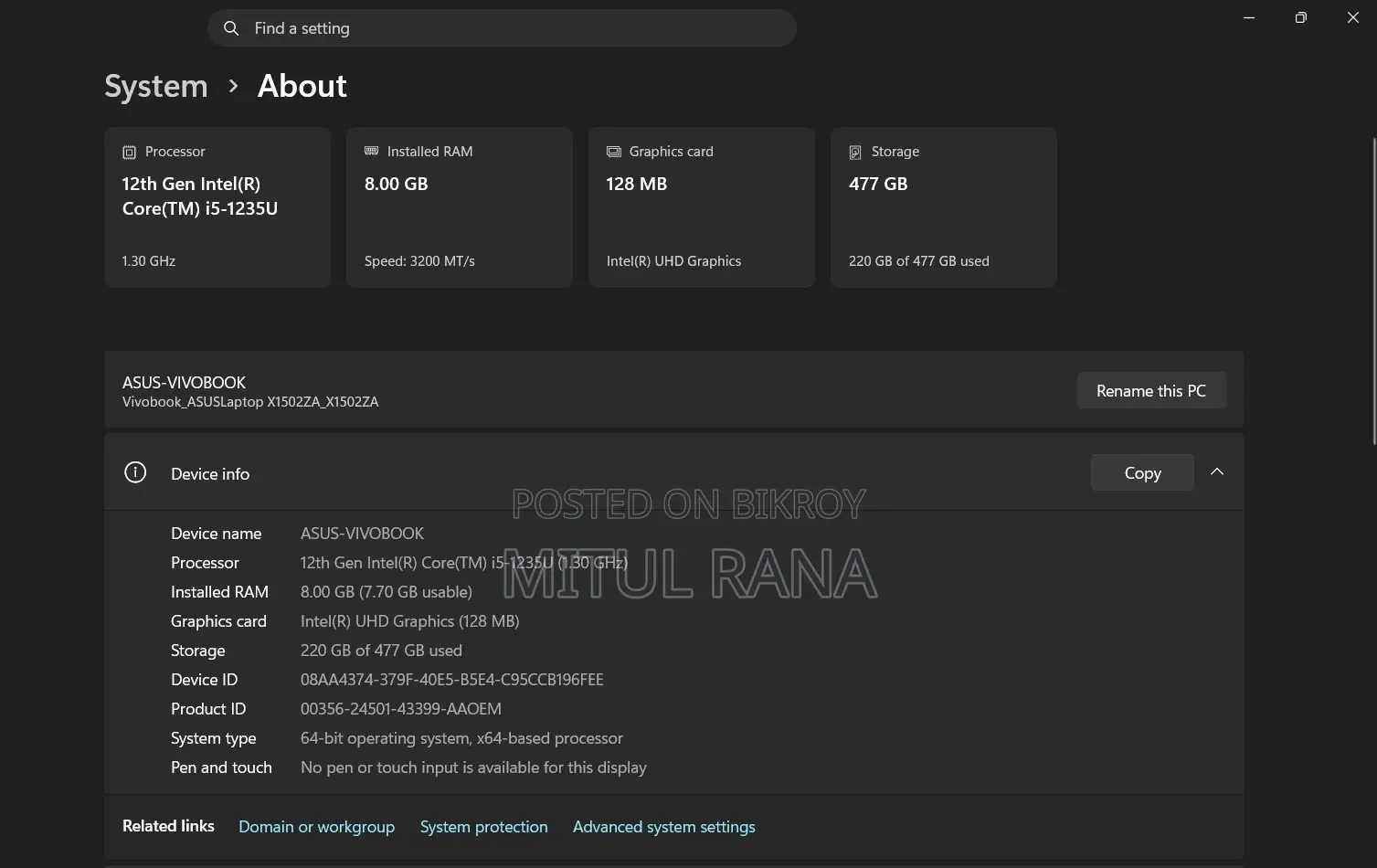Screen dimensions: 1377x868
Task: Click the 1.30 GHz text in Processor card
Action: (149, 261)
